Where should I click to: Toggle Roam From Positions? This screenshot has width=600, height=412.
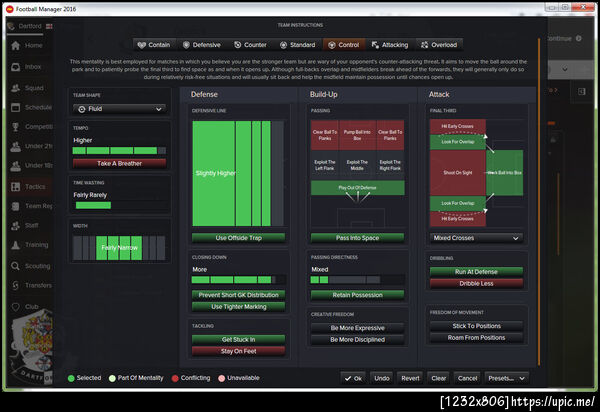click(x=476, y=338)
